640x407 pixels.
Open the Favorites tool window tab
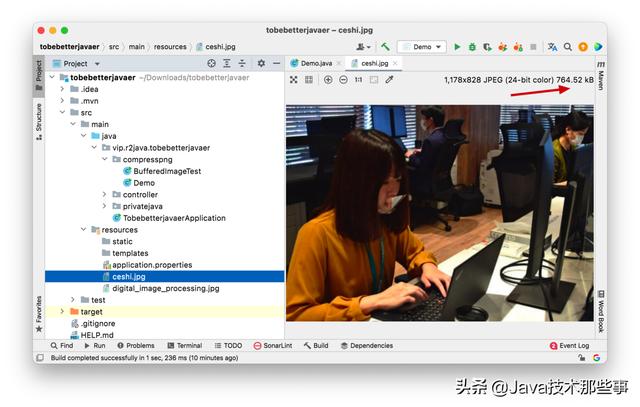(39, 314)
